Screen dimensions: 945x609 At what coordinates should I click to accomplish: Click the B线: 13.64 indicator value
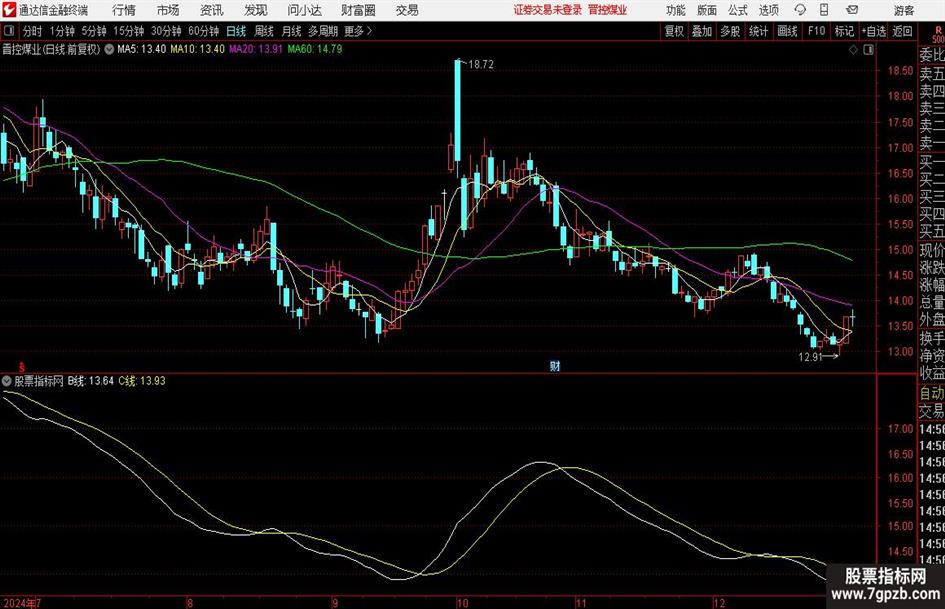90,380
